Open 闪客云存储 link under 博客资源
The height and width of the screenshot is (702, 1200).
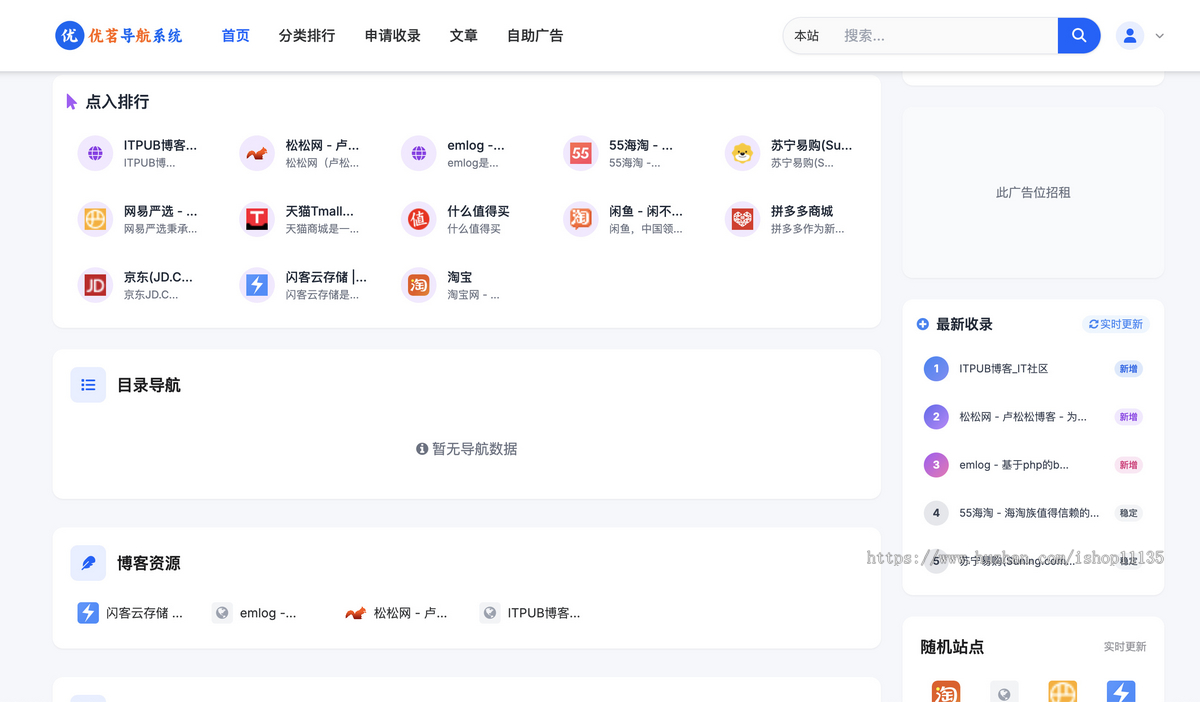pyautogui.click(x=131, y=613)
